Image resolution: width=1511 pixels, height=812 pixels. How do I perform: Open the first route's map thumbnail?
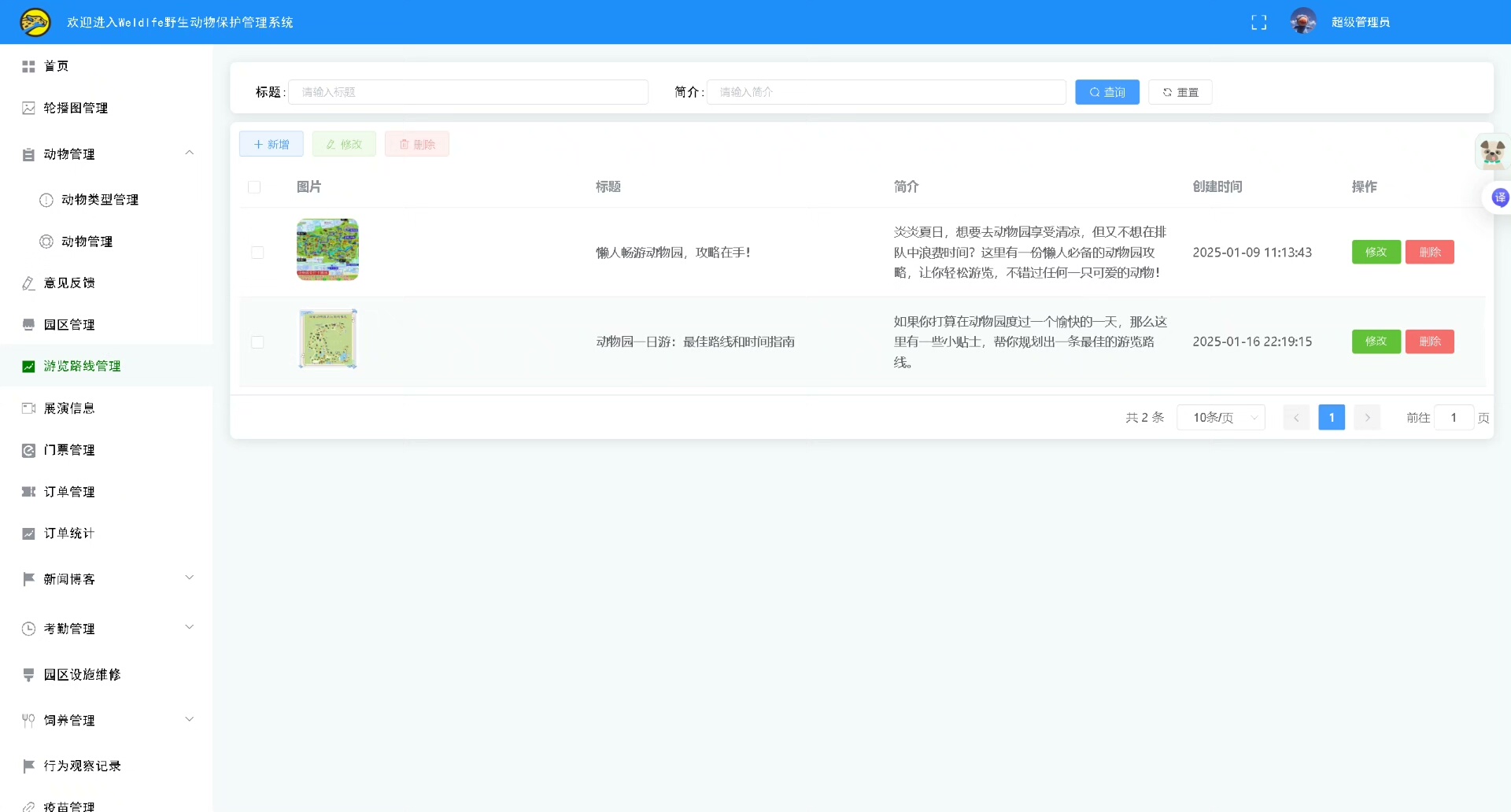click(x=328, y=249)
